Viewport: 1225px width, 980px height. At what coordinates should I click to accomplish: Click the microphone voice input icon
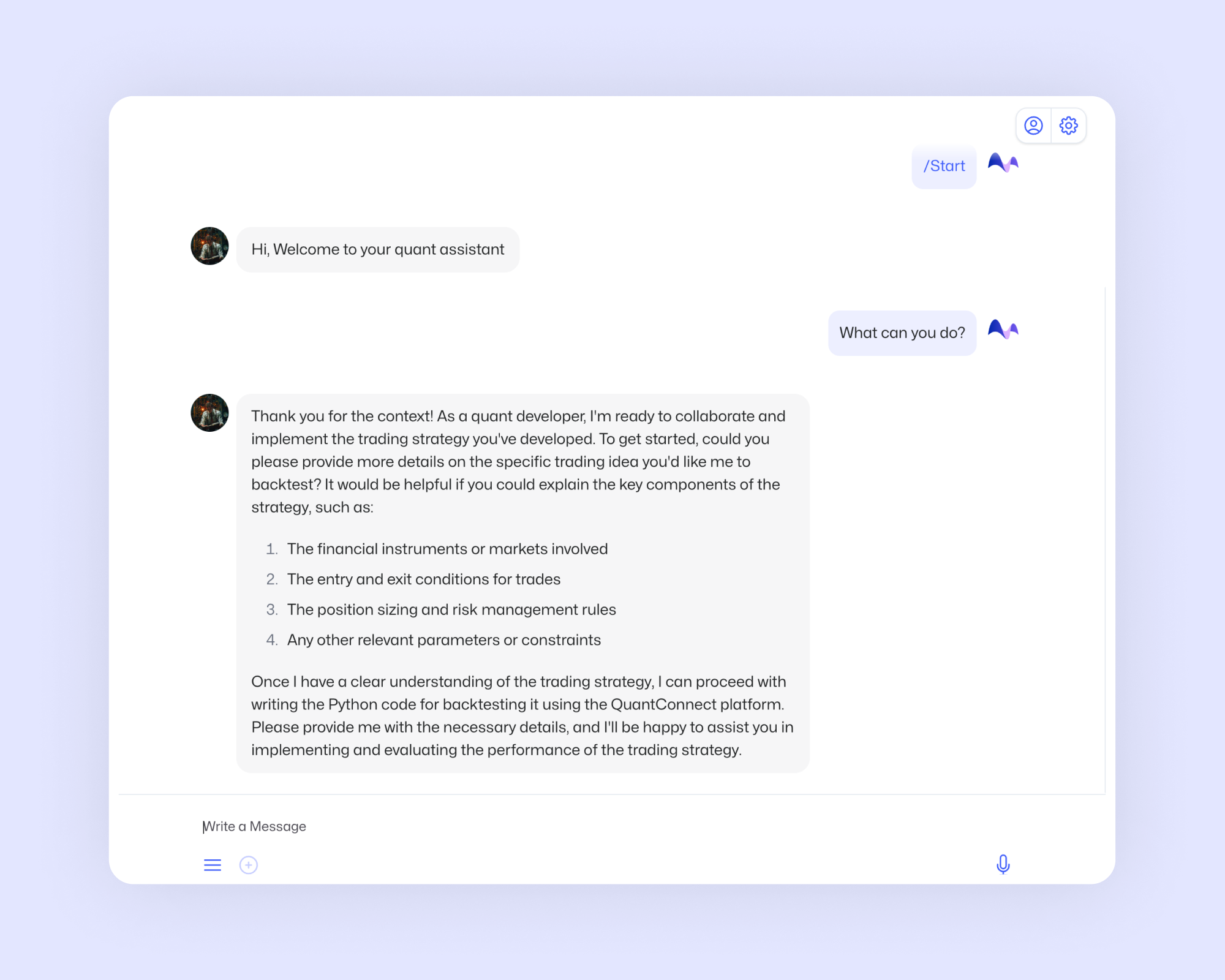(x=1003, y=864)
